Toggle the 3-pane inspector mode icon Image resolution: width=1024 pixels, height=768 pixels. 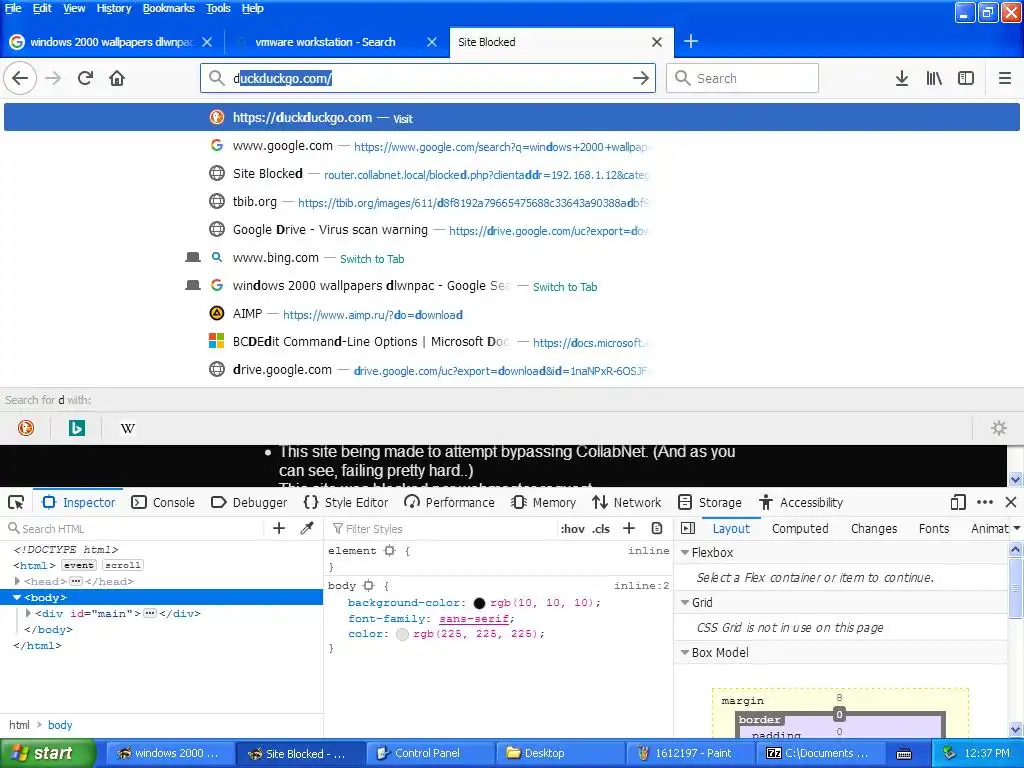coord(688,528)
